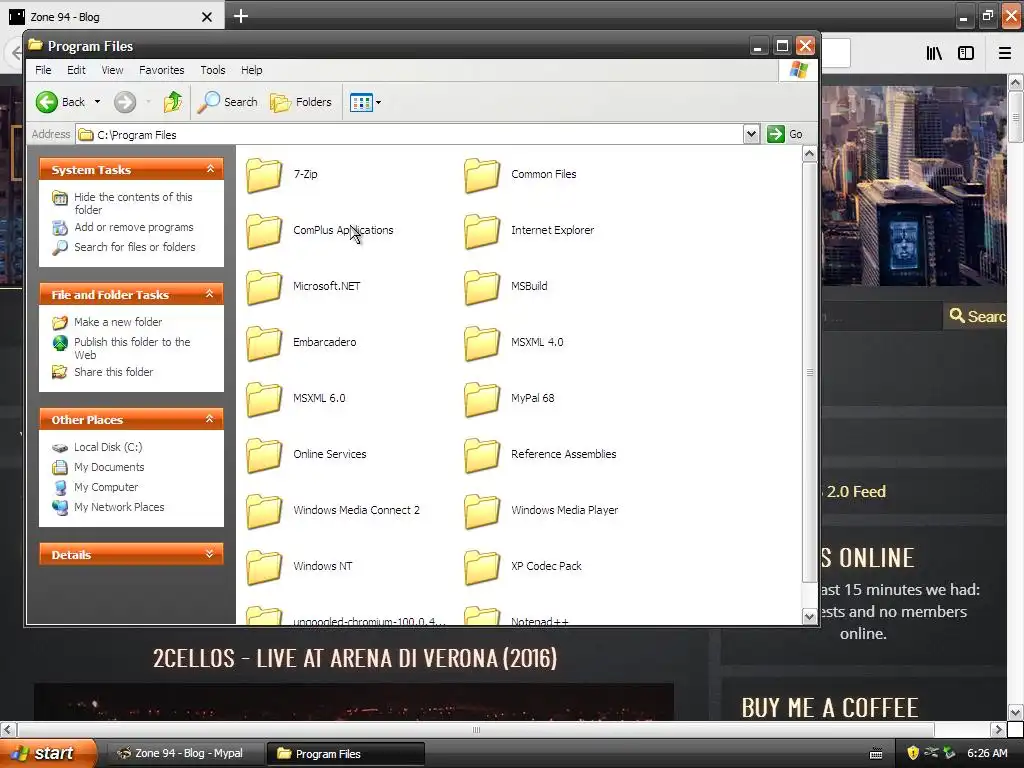Collapse the File and Folder Tasks panel

point(210,294)
